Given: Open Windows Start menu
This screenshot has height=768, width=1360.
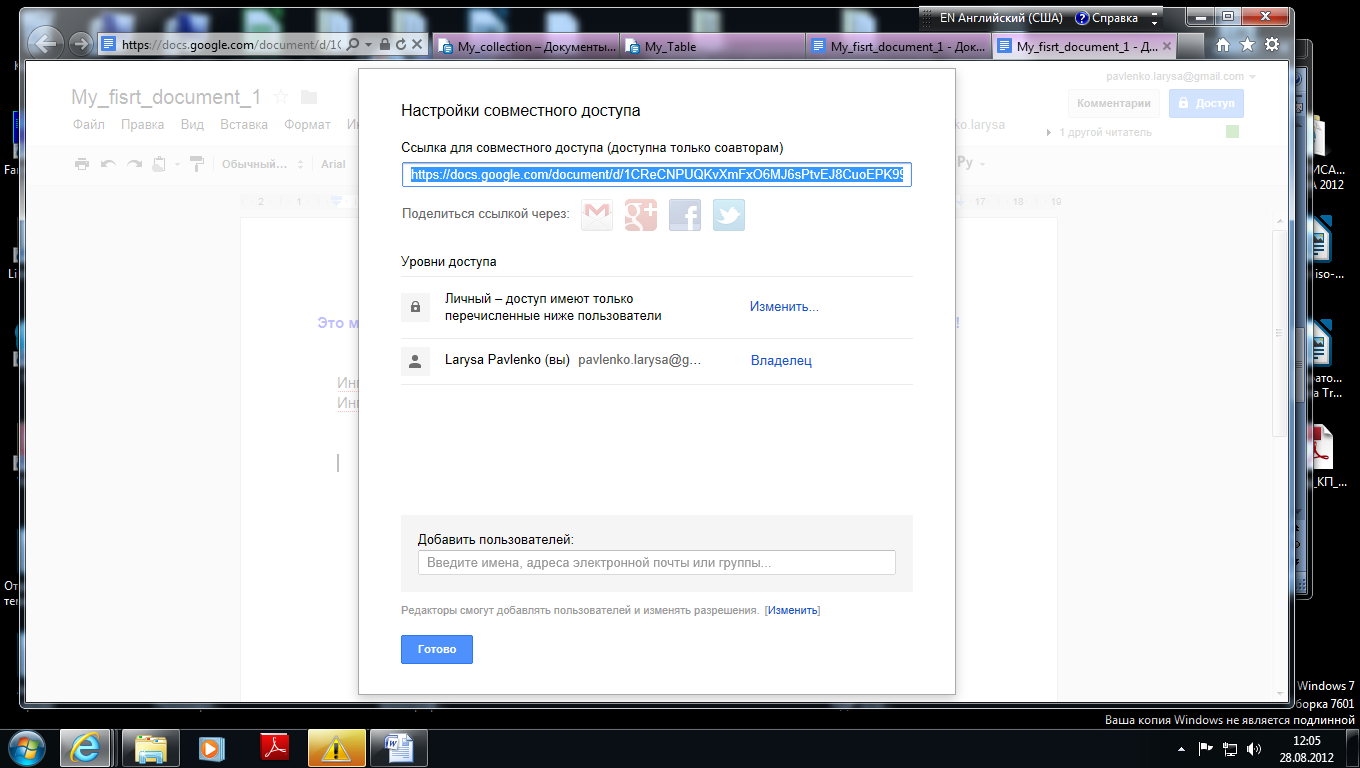Looking at the screenshot, I should pos(27,747).
